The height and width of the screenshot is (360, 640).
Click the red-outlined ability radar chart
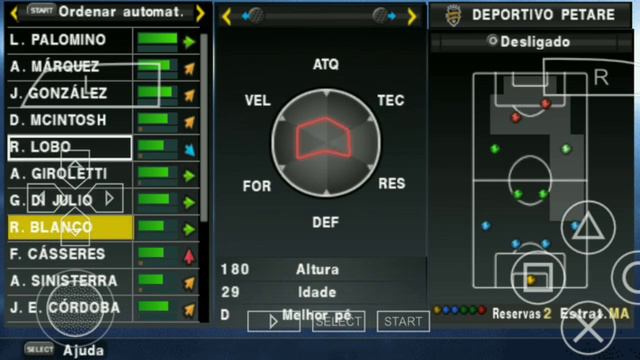pyautogui.click(x=324, y=138)
